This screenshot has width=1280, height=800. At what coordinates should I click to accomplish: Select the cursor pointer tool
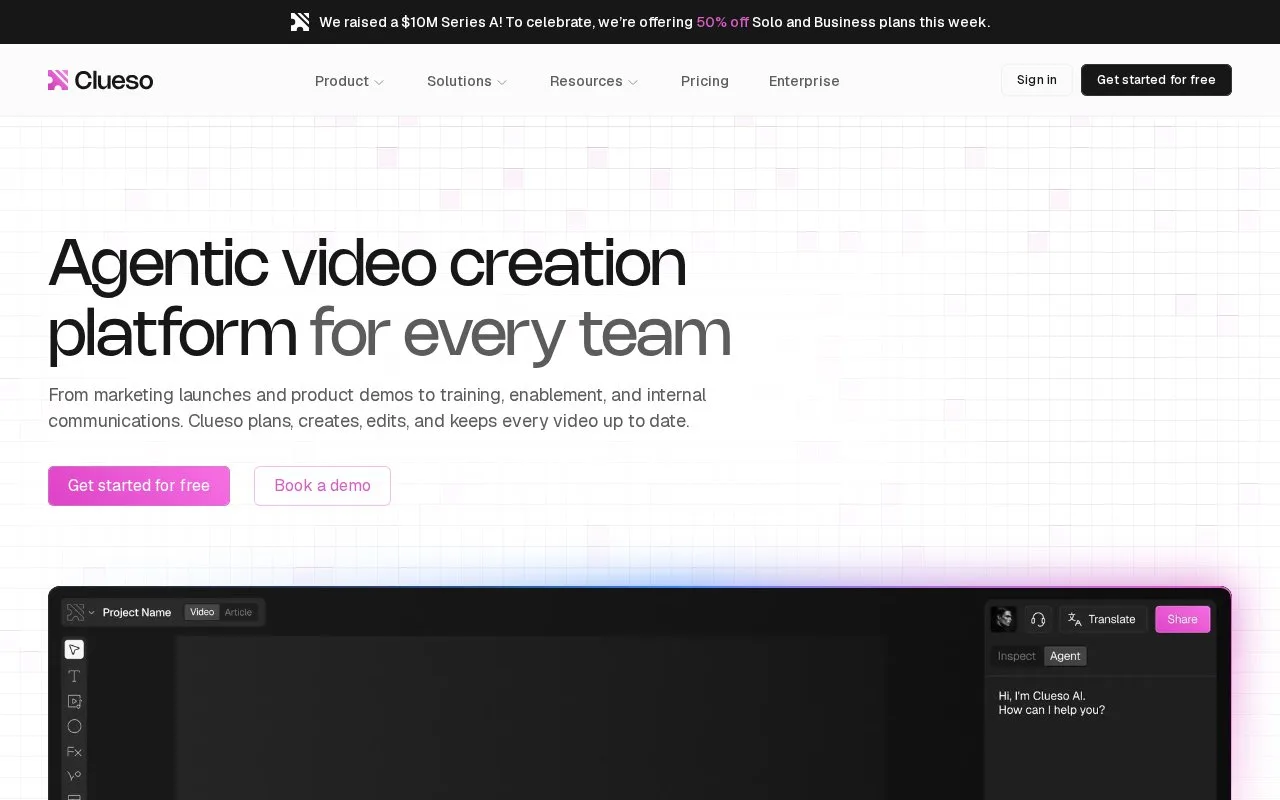click(74, 650)
